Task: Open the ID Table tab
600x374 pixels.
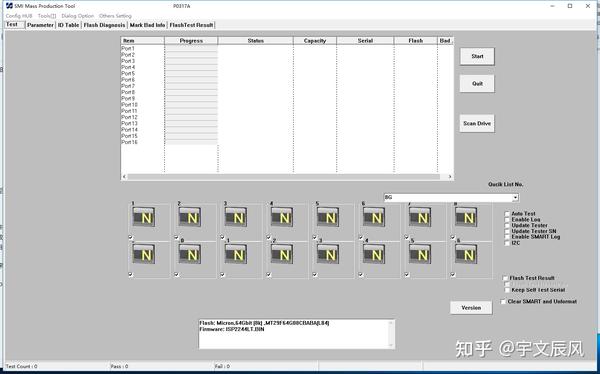Action: pyautogui.click(x=68, y=25)
